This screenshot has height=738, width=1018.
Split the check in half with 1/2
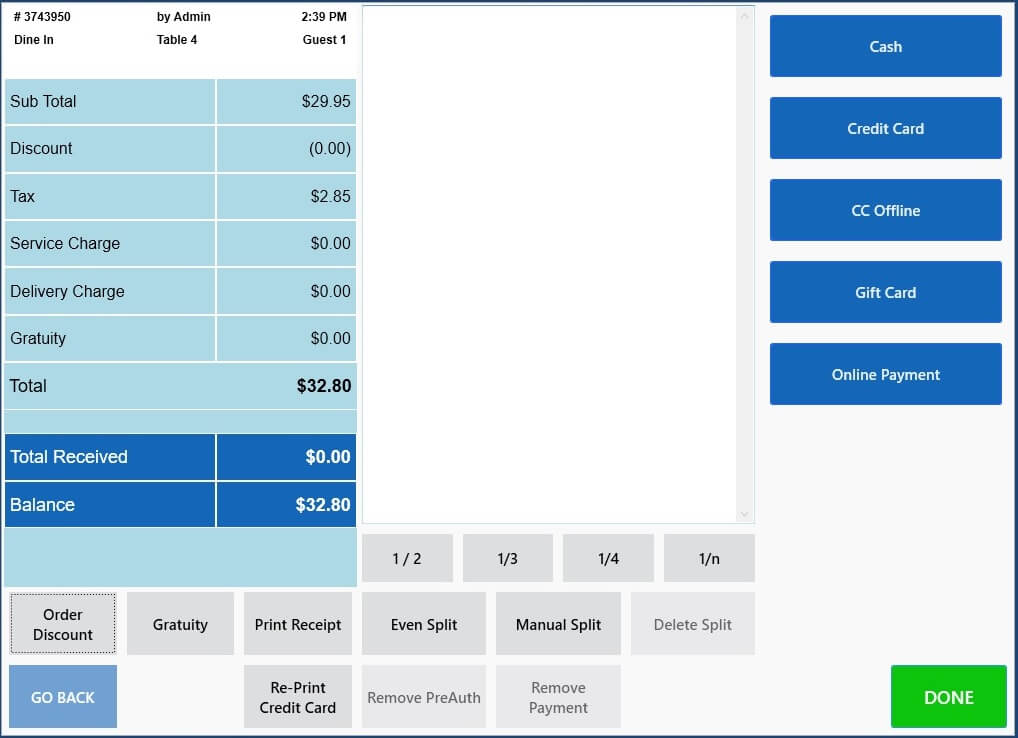(x=407, y=557)
